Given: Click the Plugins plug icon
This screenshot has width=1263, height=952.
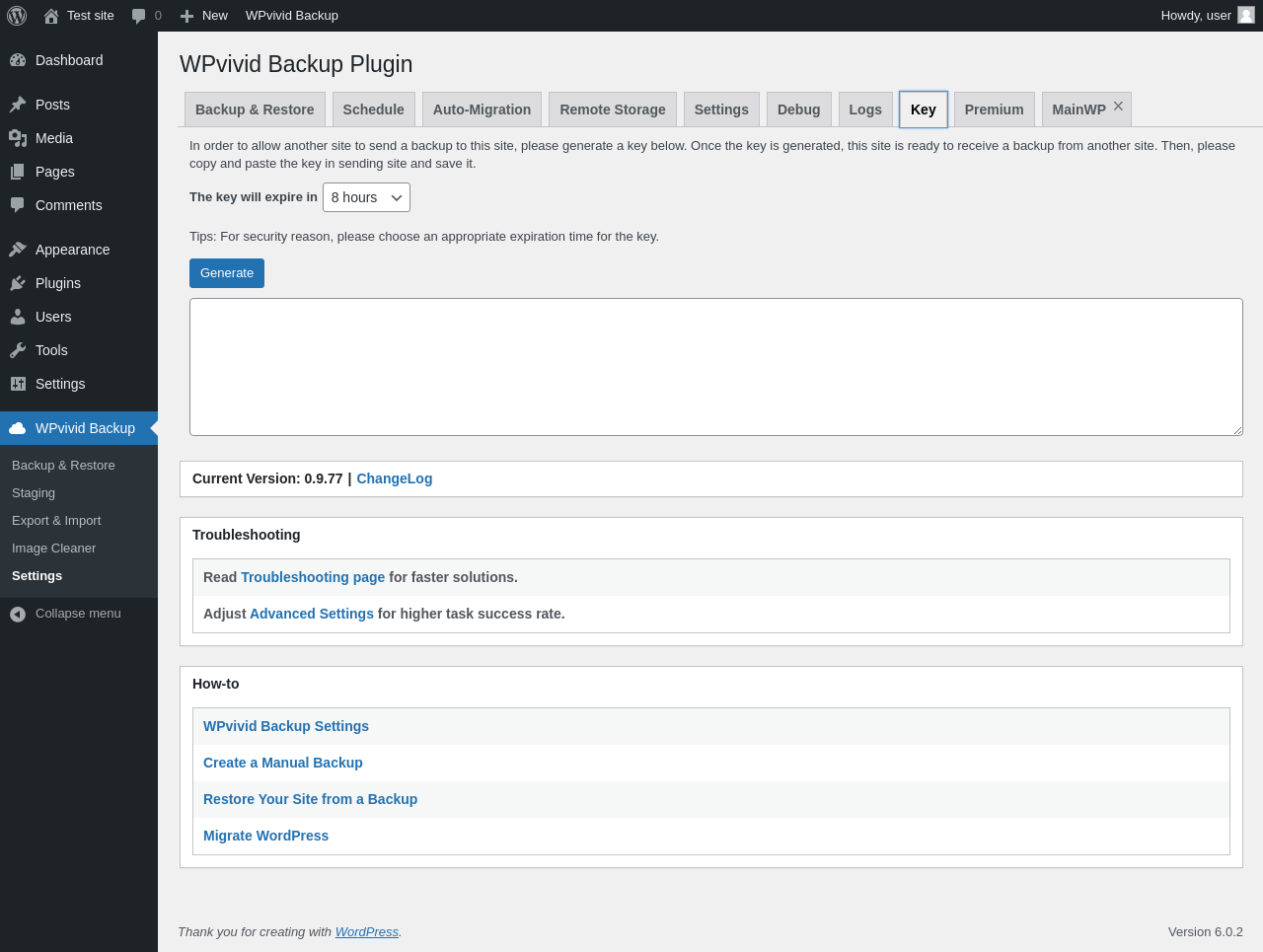Looking at the screenshot, I should 18,283.
